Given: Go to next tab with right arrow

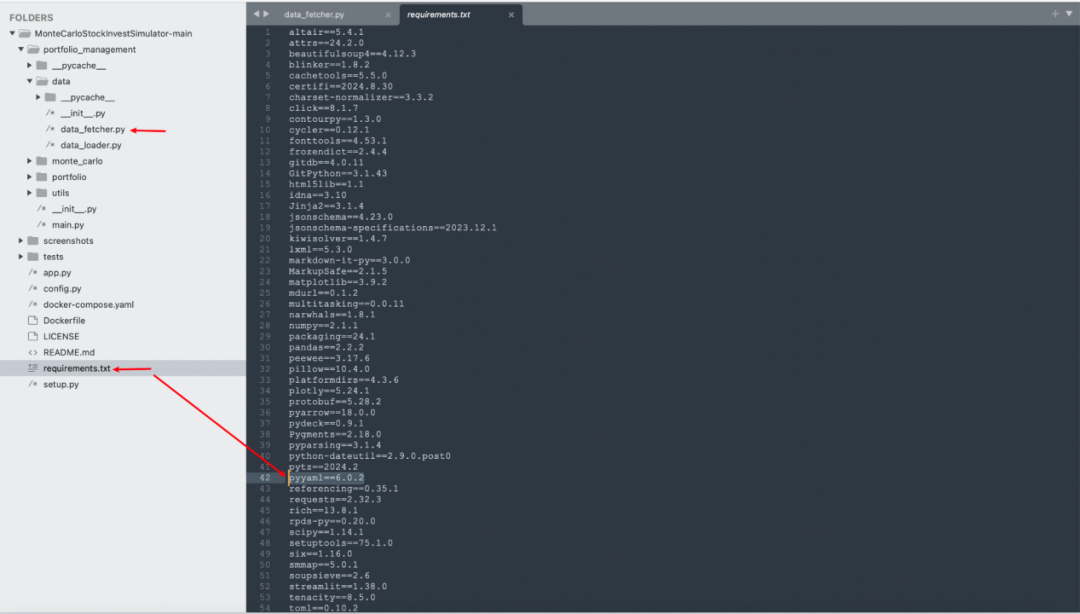Looking at the screenshot, I should [x=266, y=14].
